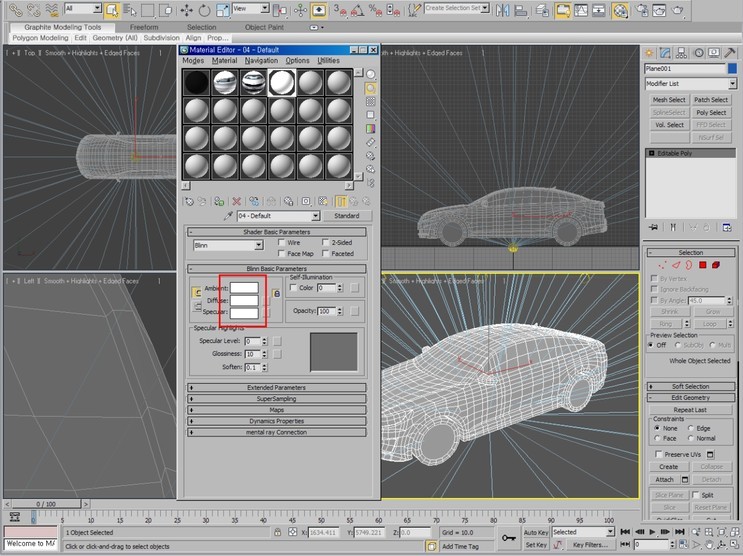Open the Motion panel tab icon
The image size is (743, 556).
[698, 53]
